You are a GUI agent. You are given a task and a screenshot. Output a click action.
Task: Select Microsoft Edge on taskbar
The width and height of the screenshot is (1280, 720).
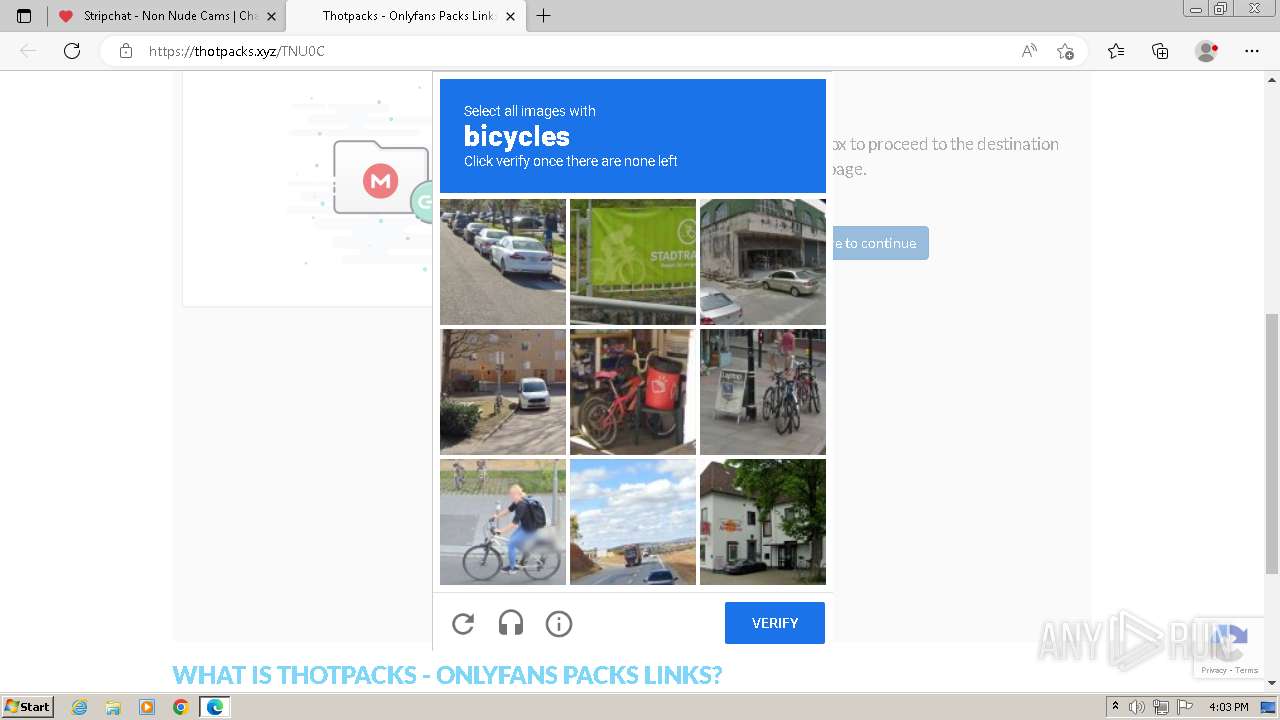click(215, 707)
